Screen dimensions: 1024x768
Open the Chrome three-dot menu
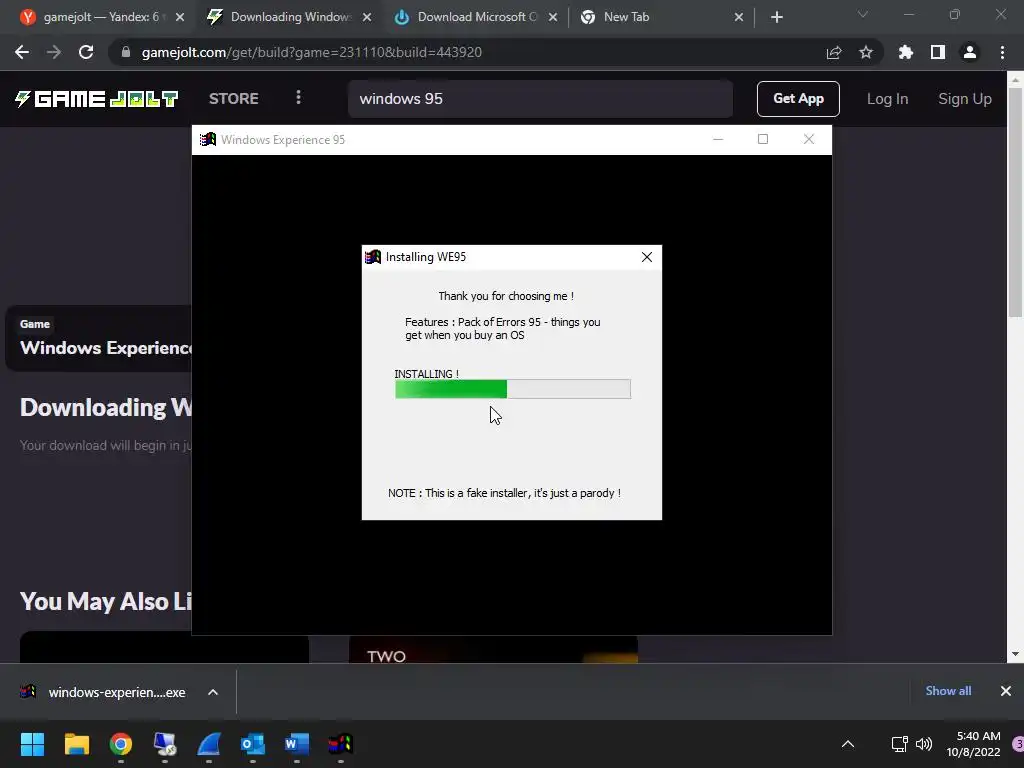pyautogui.click(x=1002, y=52)
